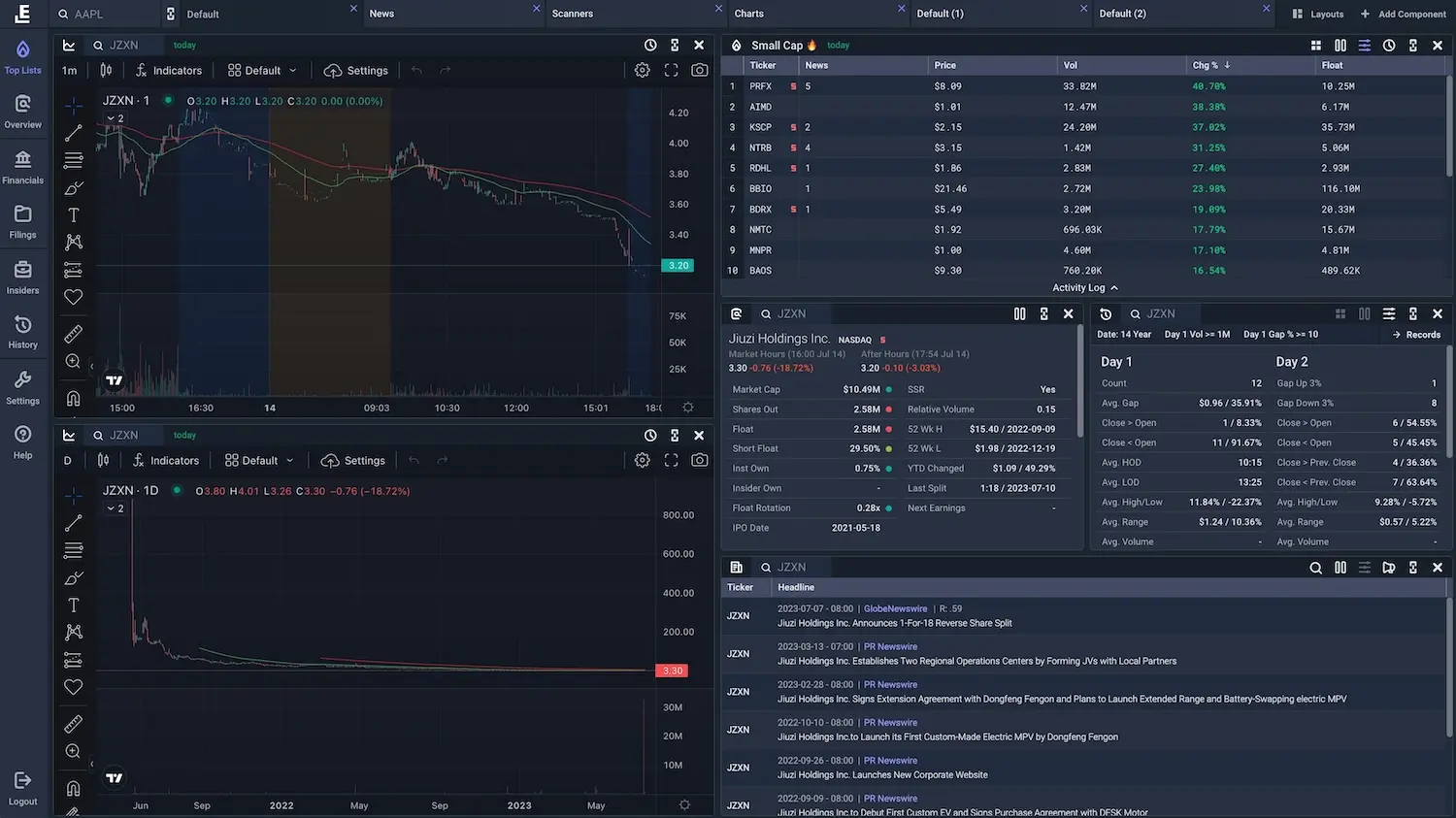Switch to the Charts tab
Image resolution: width=1456 pixels, height=818 pixels.
748,14
